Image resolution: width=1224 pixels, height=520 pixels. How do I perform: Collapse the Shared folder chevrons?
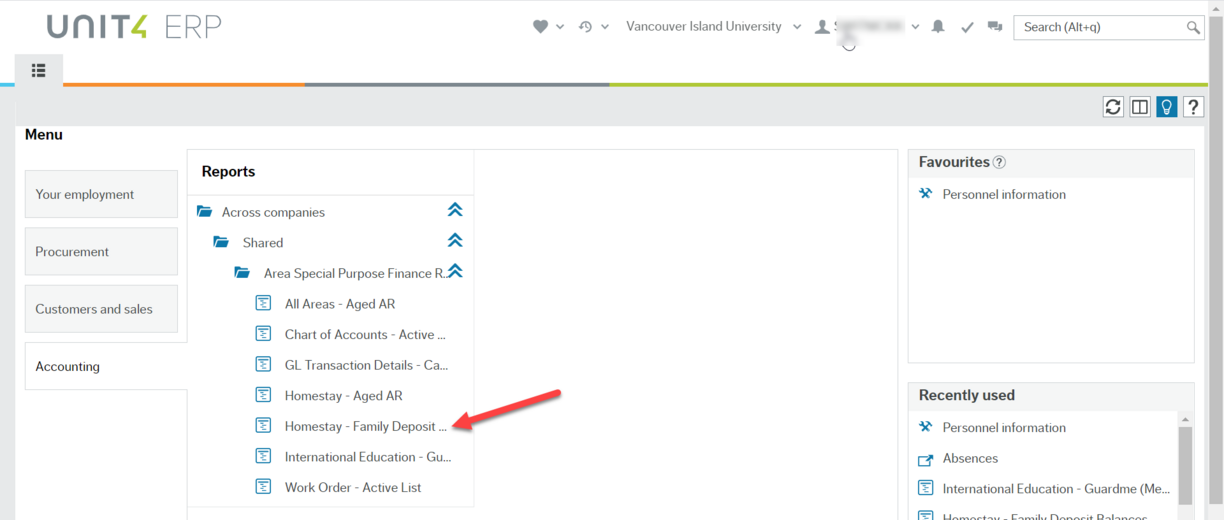pos(455,240)
